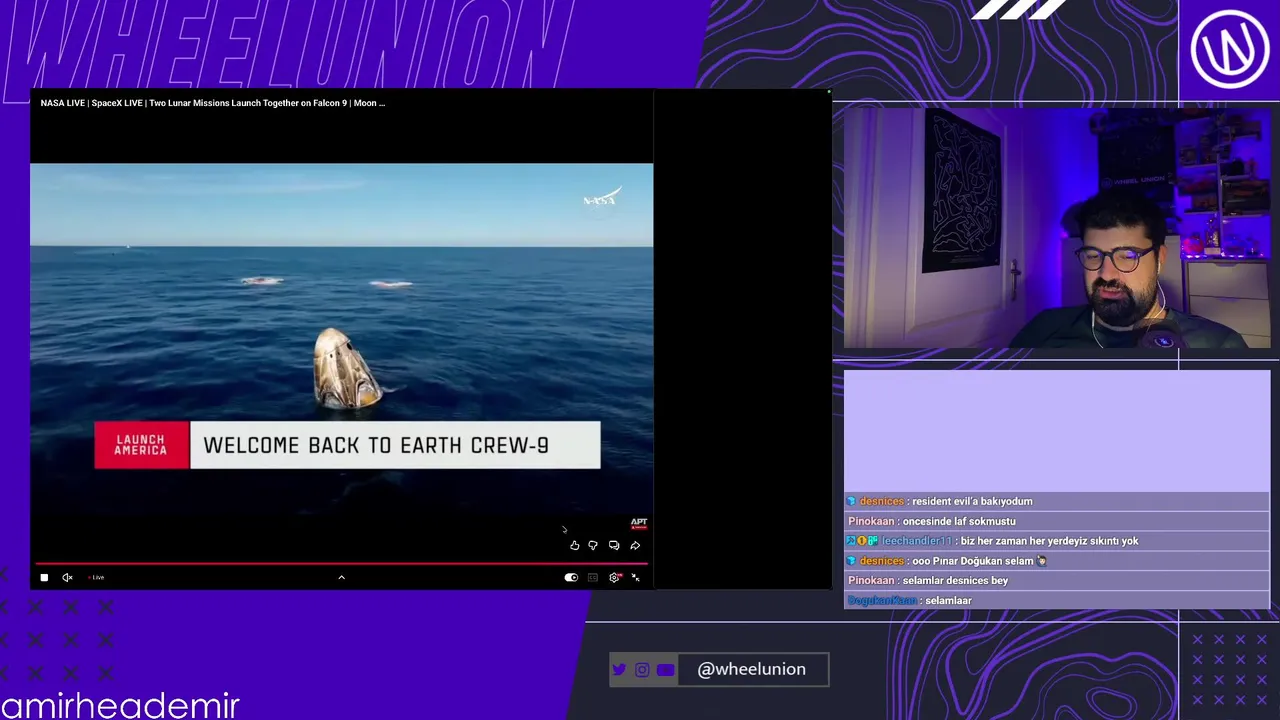Click the waving emoji after 'Doğukan selam'

pos(1042,561)
